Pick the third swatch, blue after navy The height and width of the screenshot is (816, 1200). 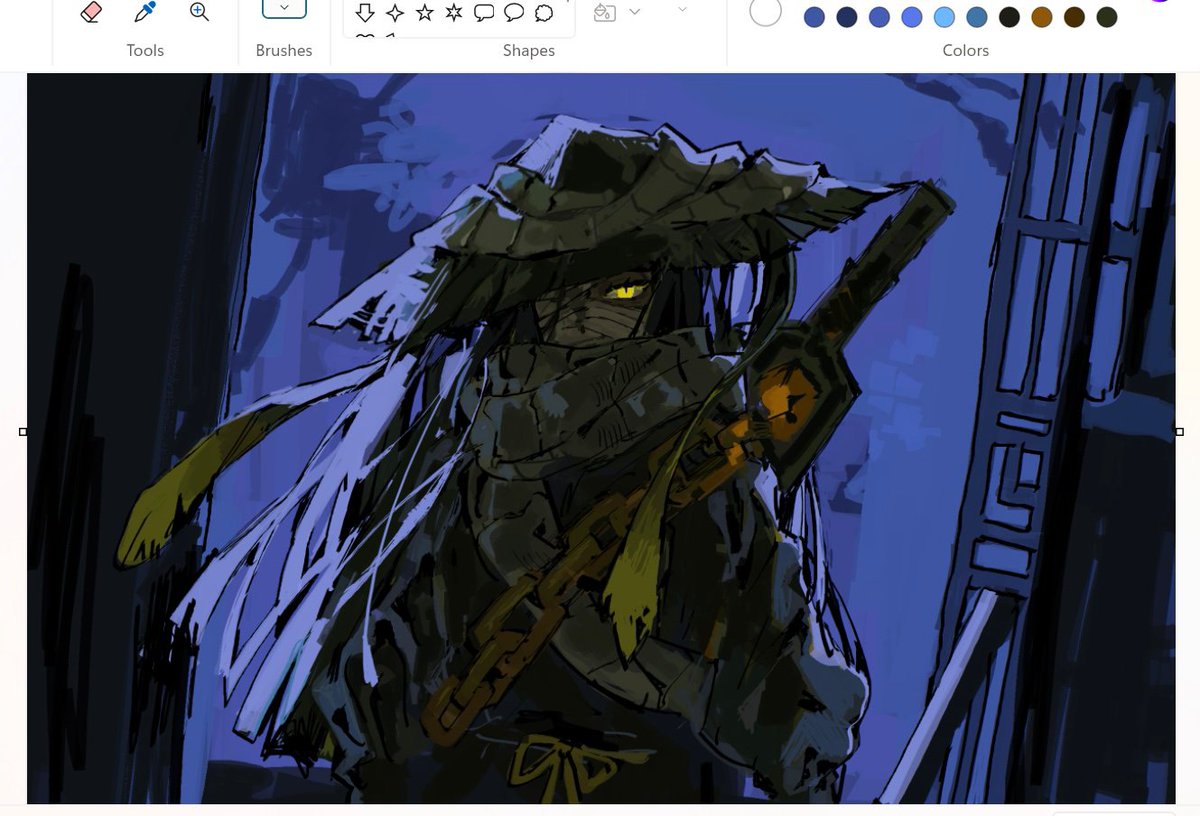click(880, 17)
